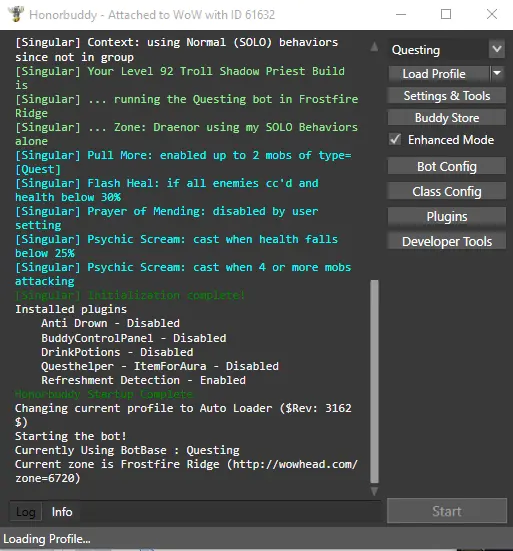Click the 'Installed plugins' log line
The height and width of the screenshot is (551, 513).
point(71,309)
